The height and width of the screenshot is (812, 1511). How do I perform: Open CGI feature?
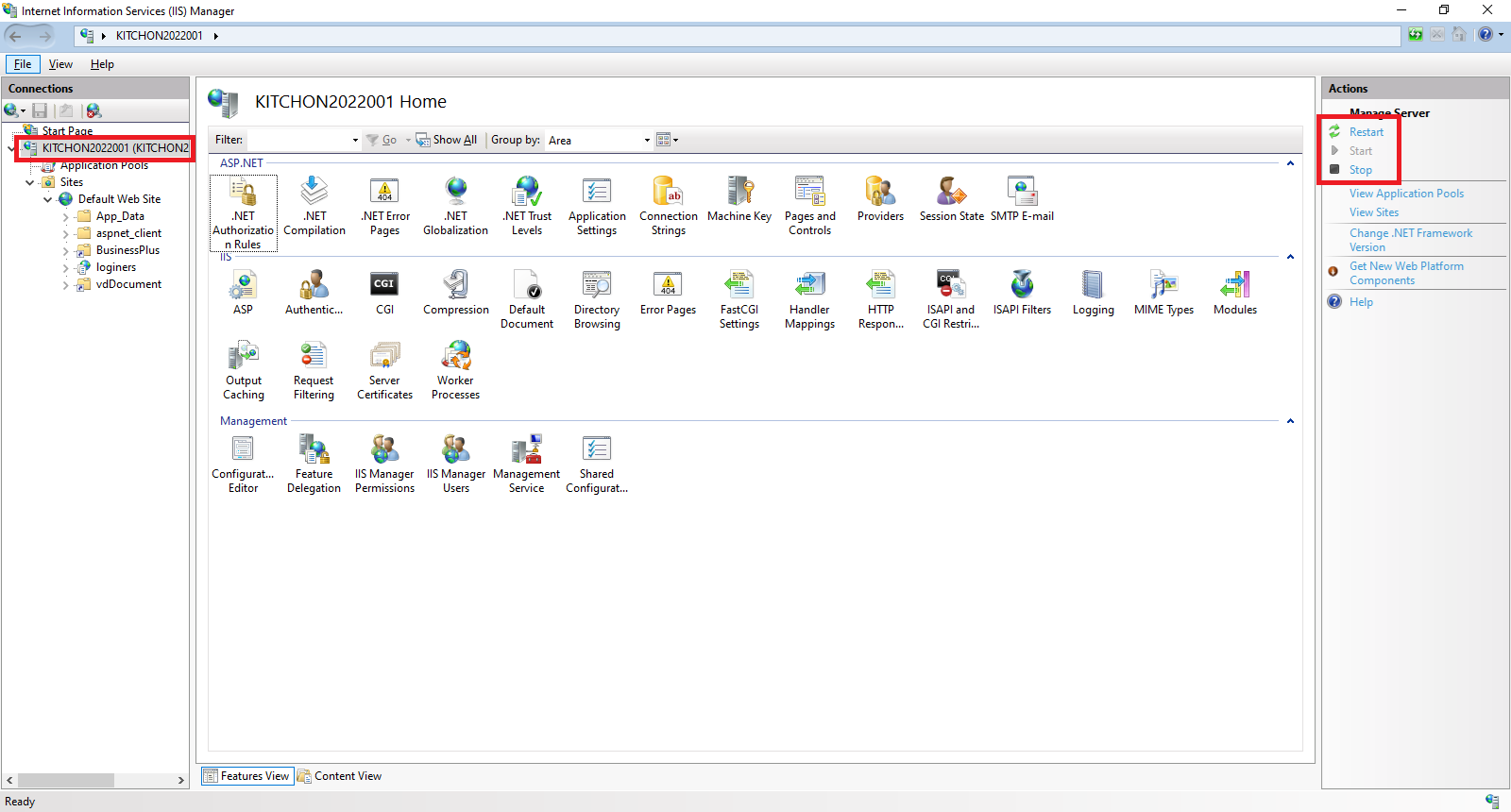pos(385,293)
